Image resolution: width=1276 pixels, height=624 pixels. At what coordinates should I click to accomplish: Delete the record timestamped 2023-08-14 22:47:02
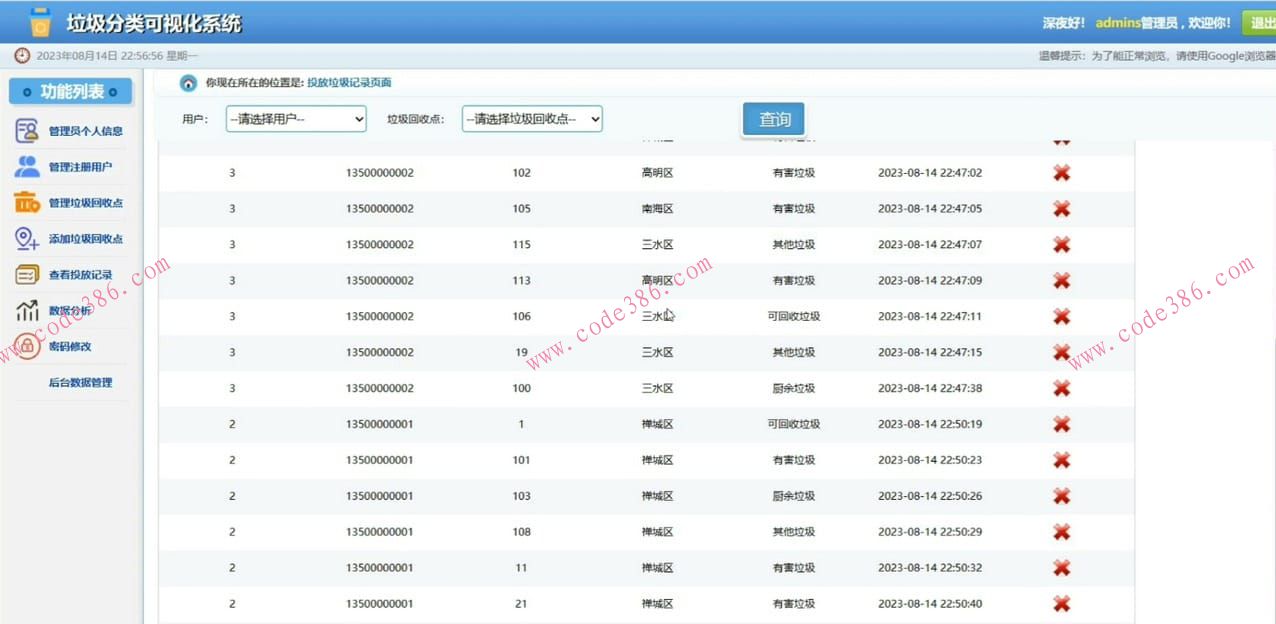[1061, 172]
